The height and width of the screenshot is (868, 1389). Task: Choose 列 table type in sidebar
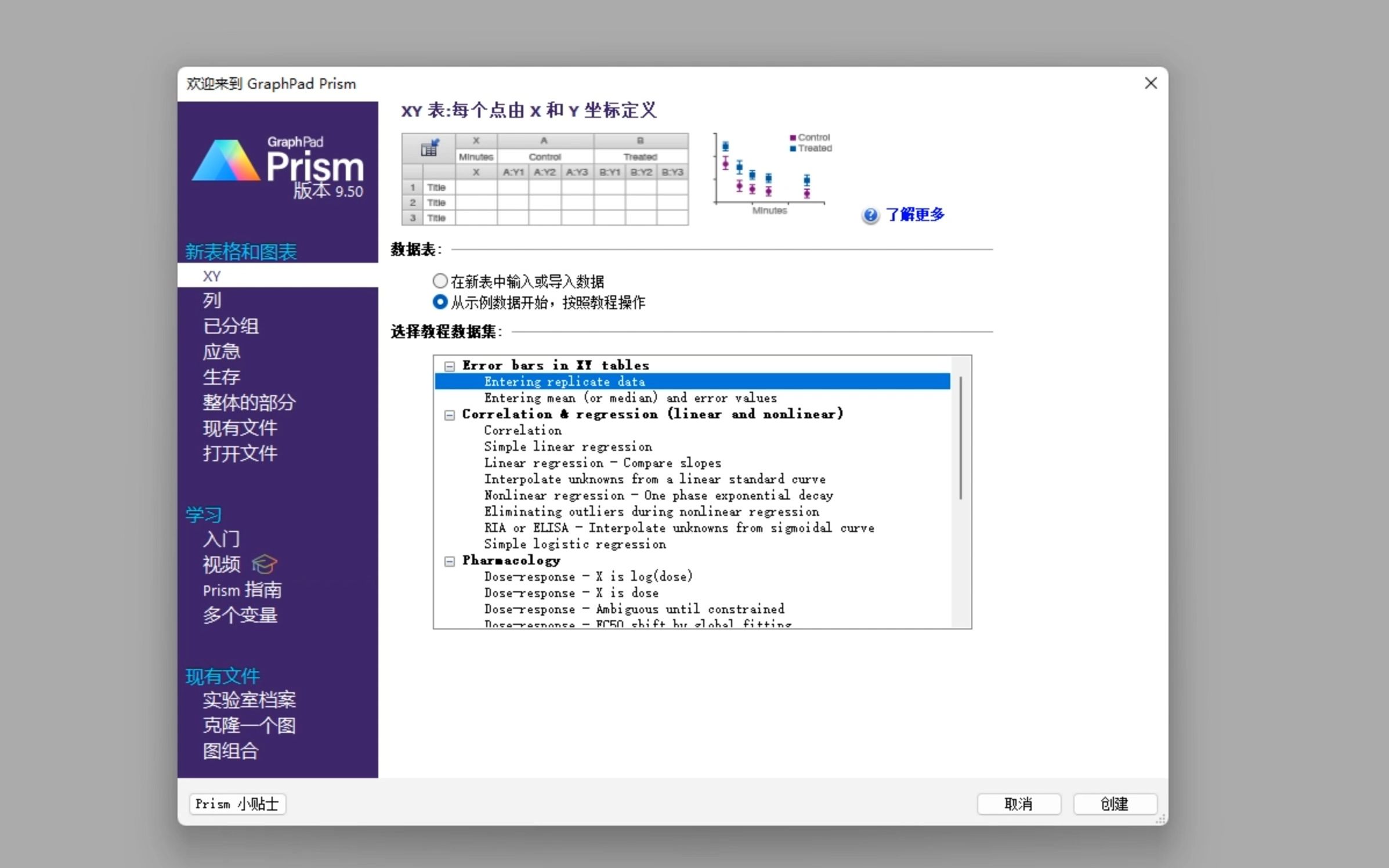tap(212, 301)
